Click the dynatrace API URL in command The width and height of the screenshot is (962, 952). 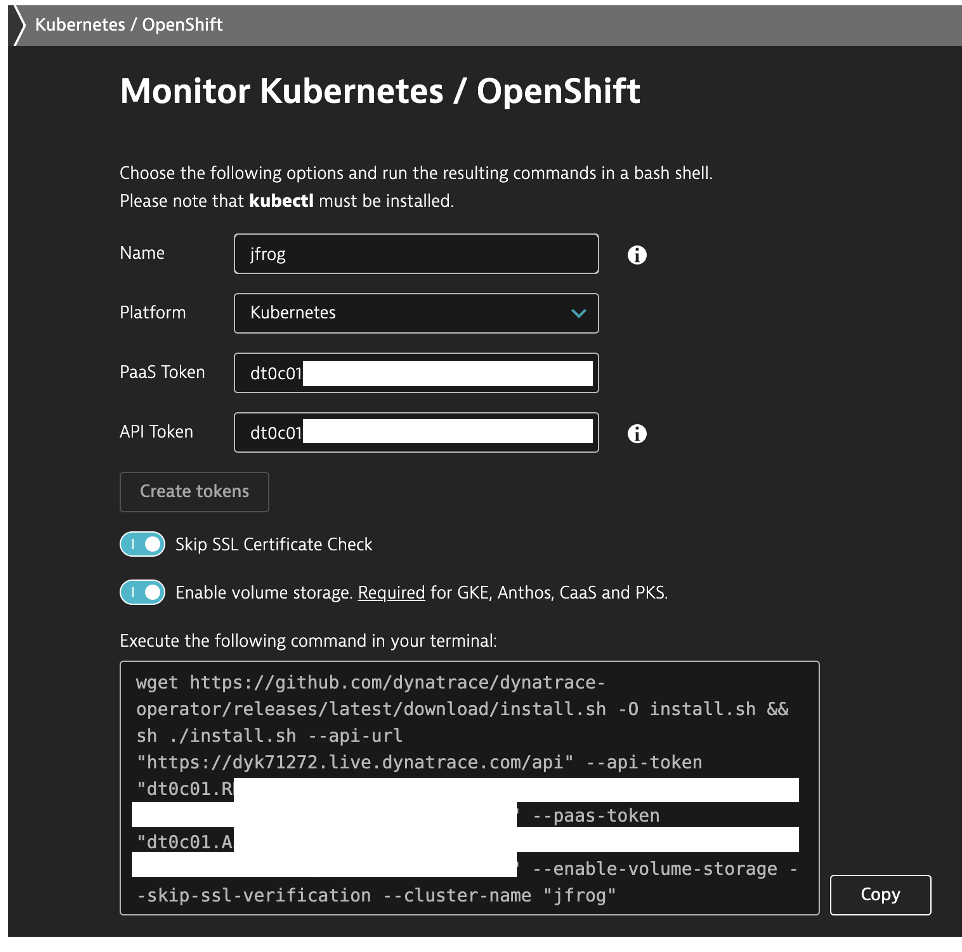[x=355, y=762]
